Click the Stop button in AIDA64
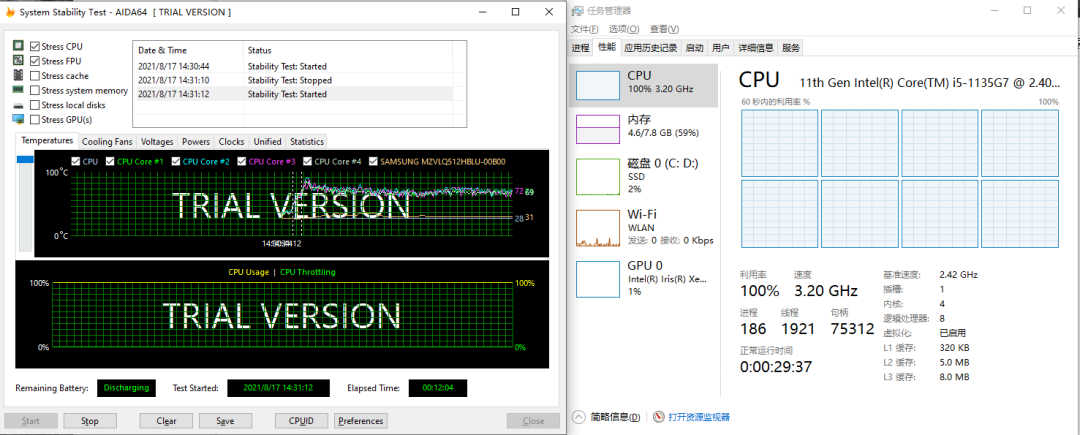 [x=90, y=421]
